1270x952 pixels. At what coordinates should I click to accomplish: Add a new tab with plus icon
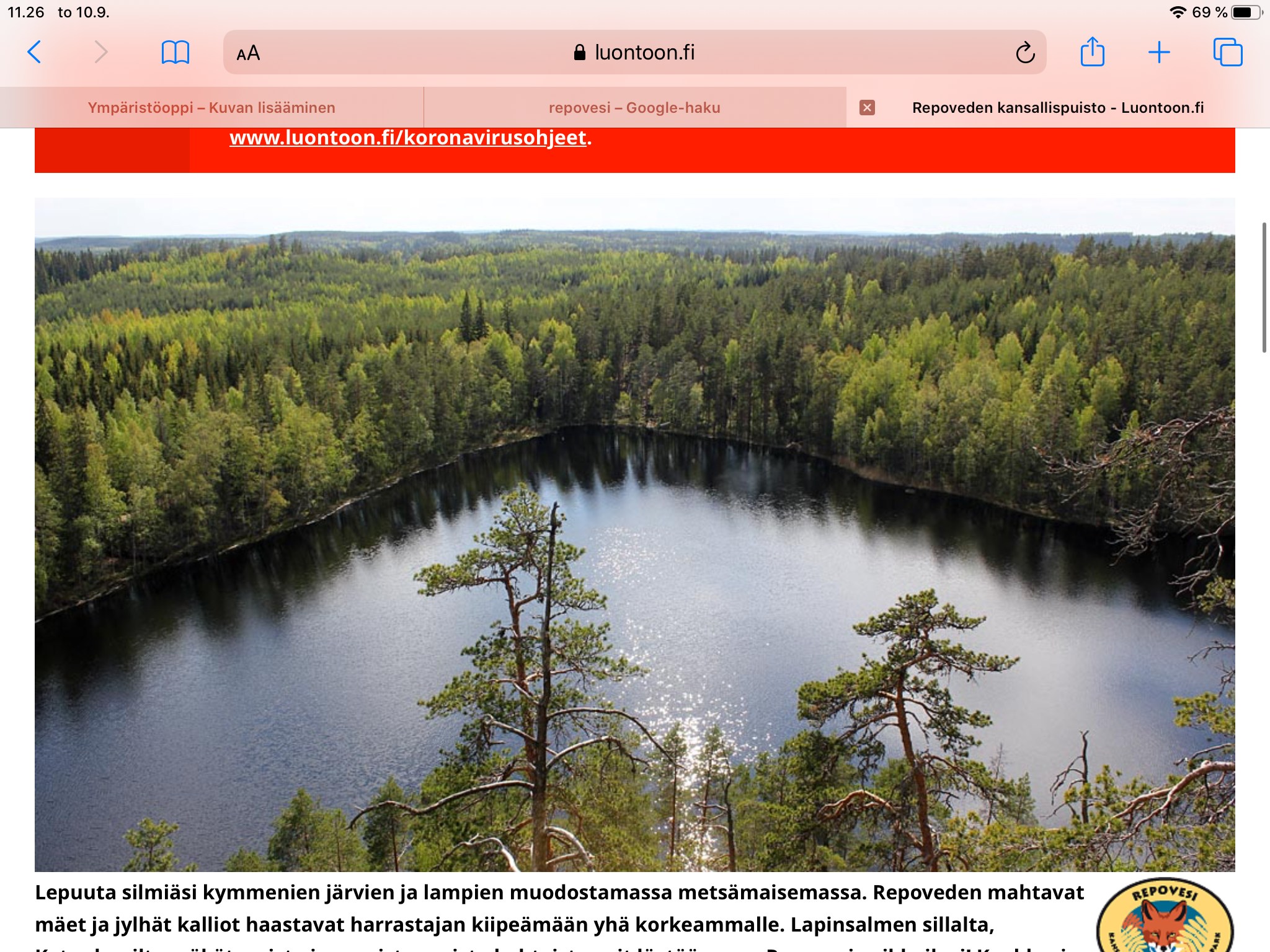pyautogui.click(x=1158, y=52)
